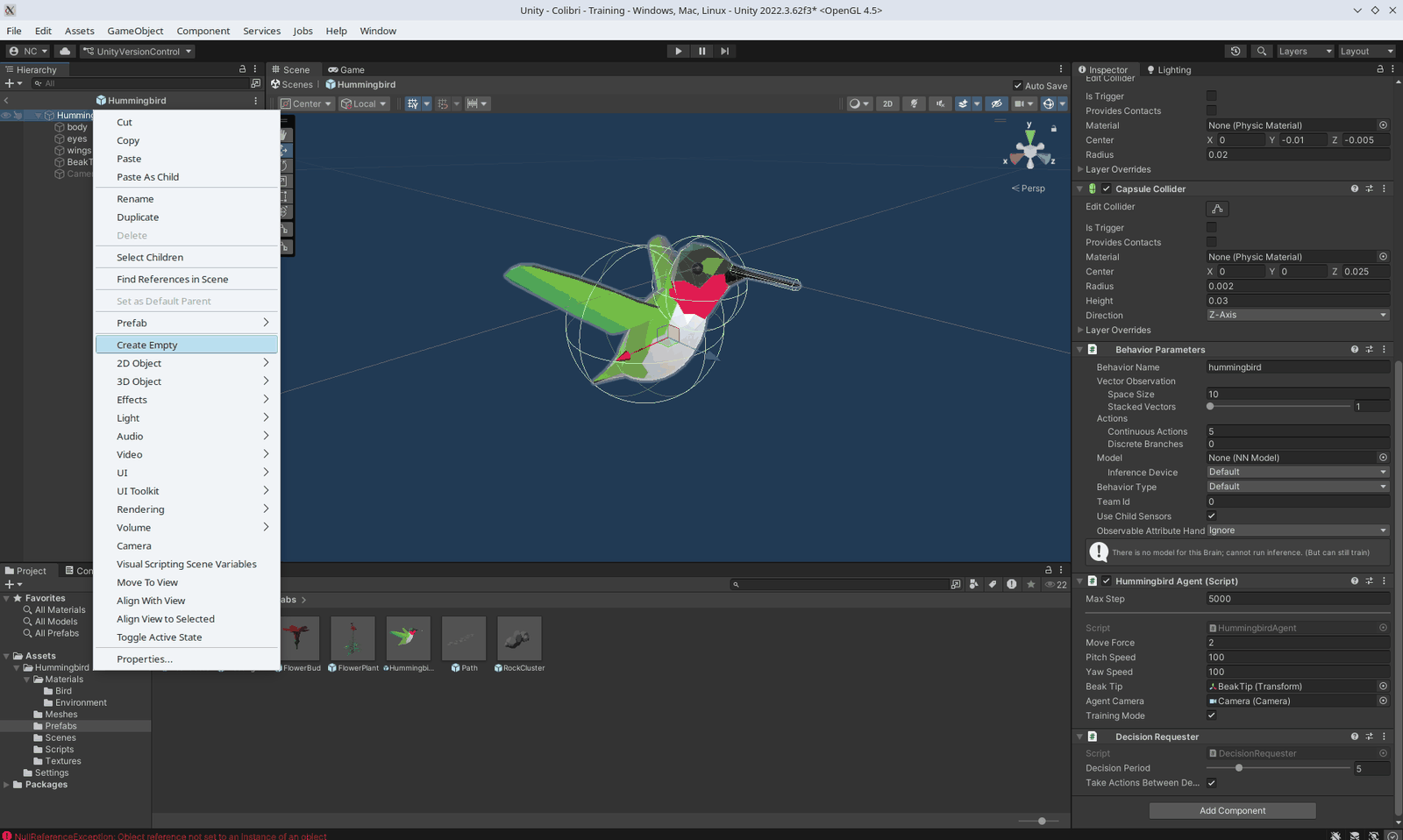
Task: Click the Step frame button
Action: coord(724,51)
